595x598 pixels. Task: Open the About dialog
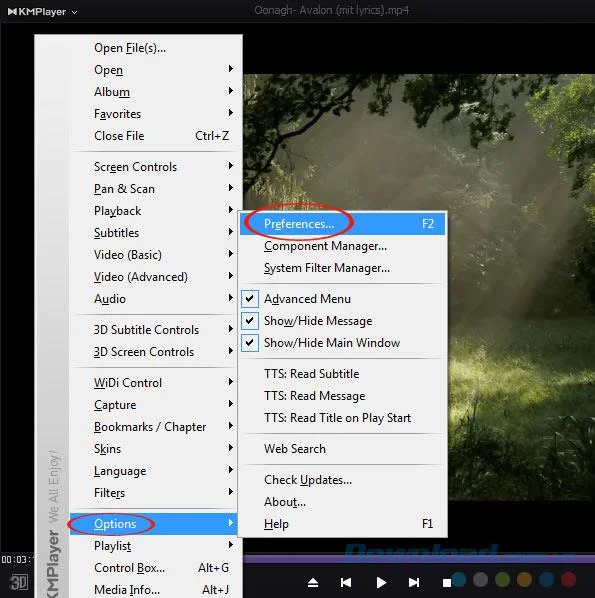click(343, 502)
